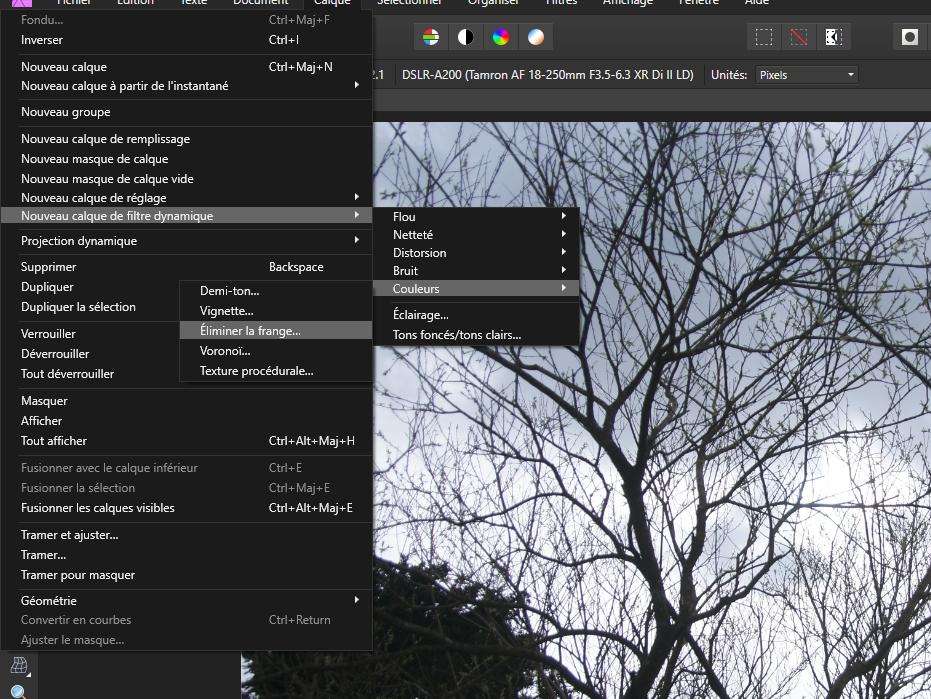
Task: Click Afficher to show the layer
Action: [x=187, y=420]
